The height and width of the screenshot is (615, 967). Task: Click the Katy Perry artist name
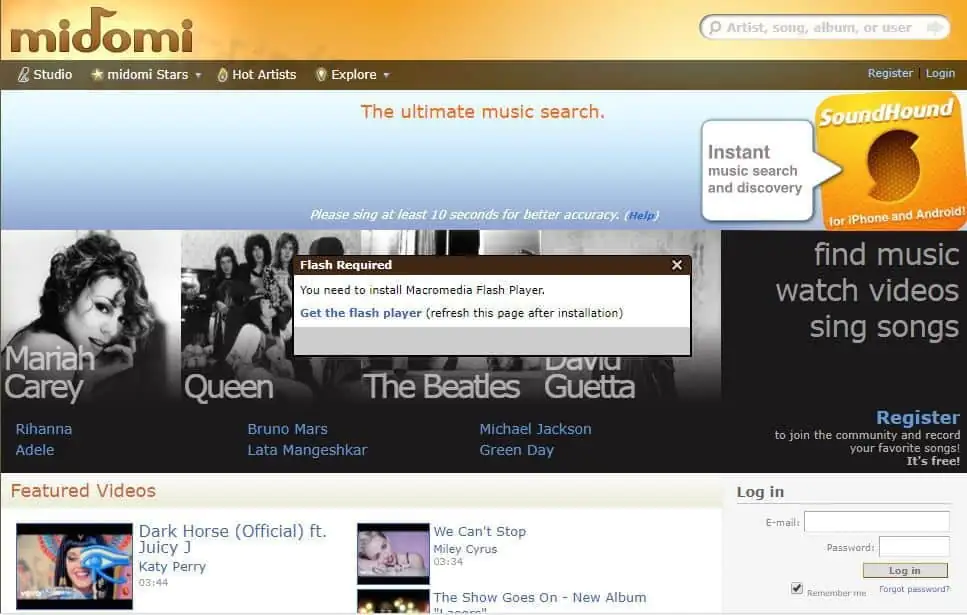click(x=172, y=567)
